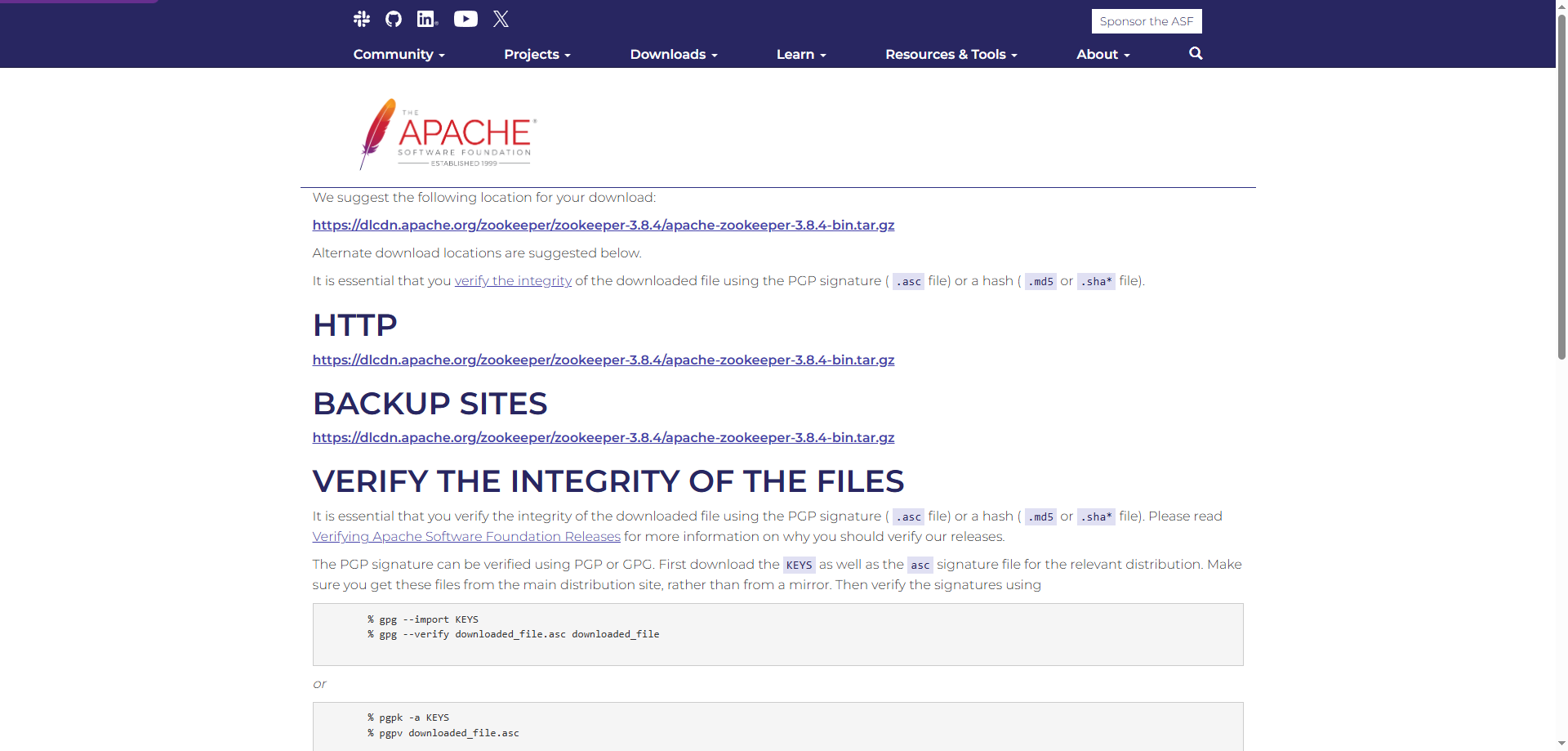This screenshot has height=751, width=1568.
Task: Open the Slack community icon
Action: (x=362, y=19)
